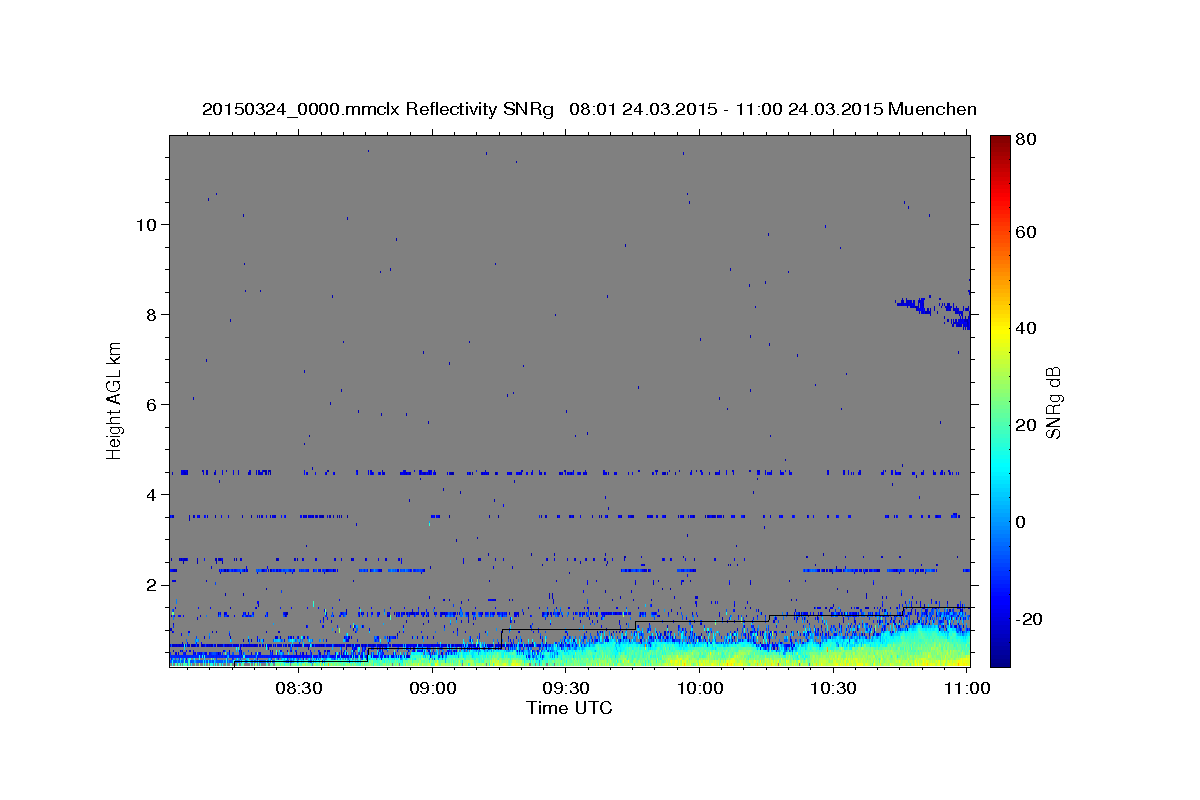Click the dark red top of colorbar
This screenshot has width=1200, height=800.
1000,145
